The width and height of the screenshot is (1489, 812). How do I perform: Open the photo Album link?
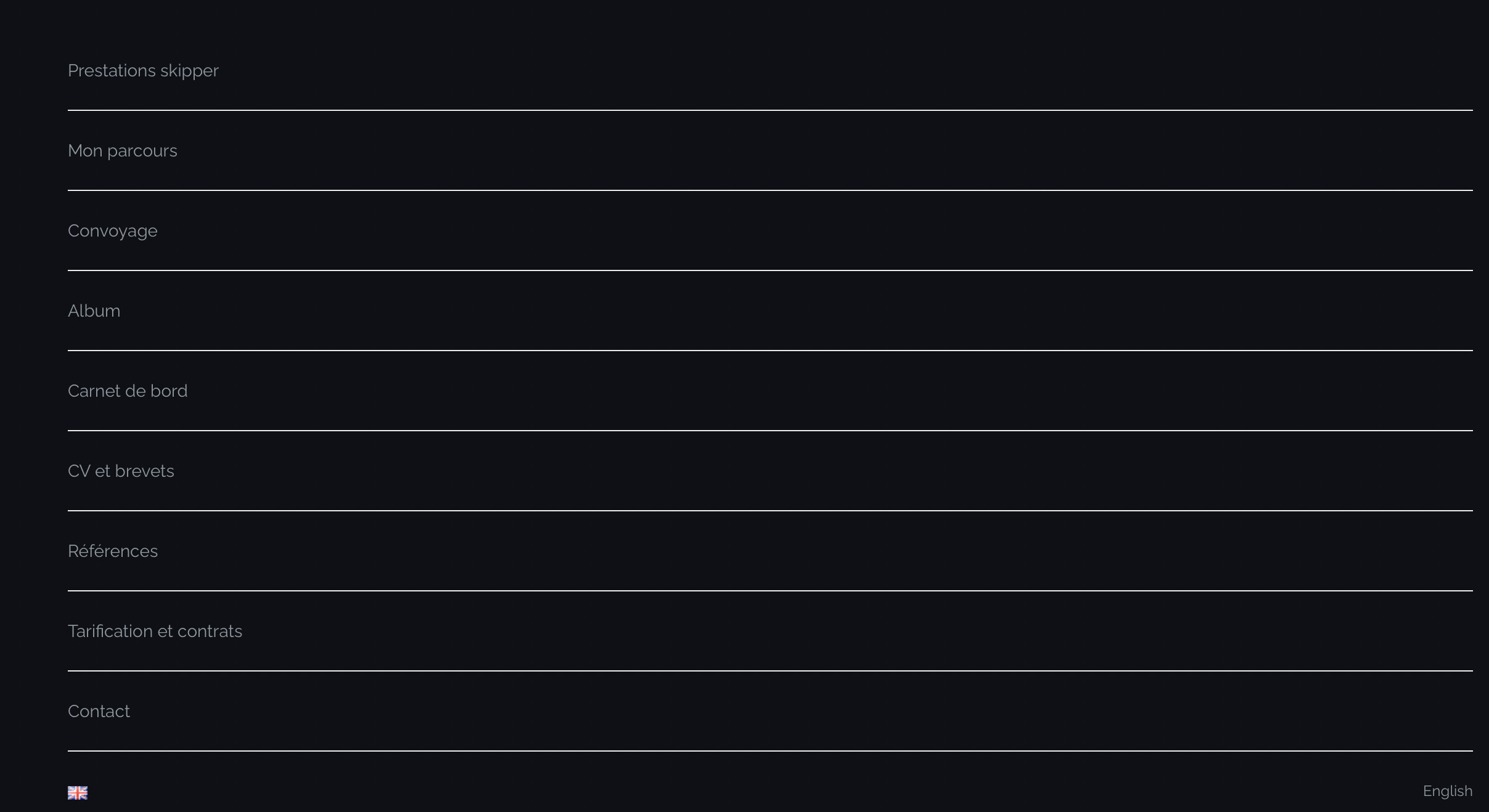coord(94,311)
